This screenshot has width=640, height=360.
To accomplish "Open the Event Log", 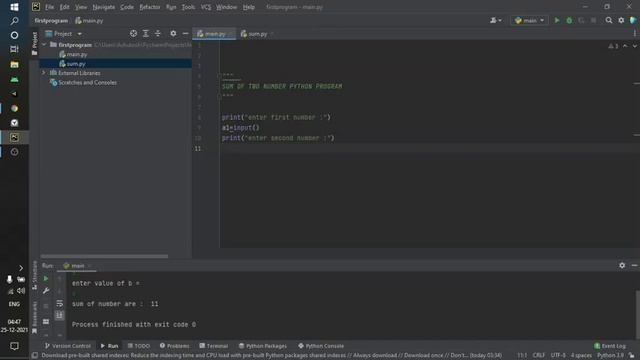I will tap(610, 346).
